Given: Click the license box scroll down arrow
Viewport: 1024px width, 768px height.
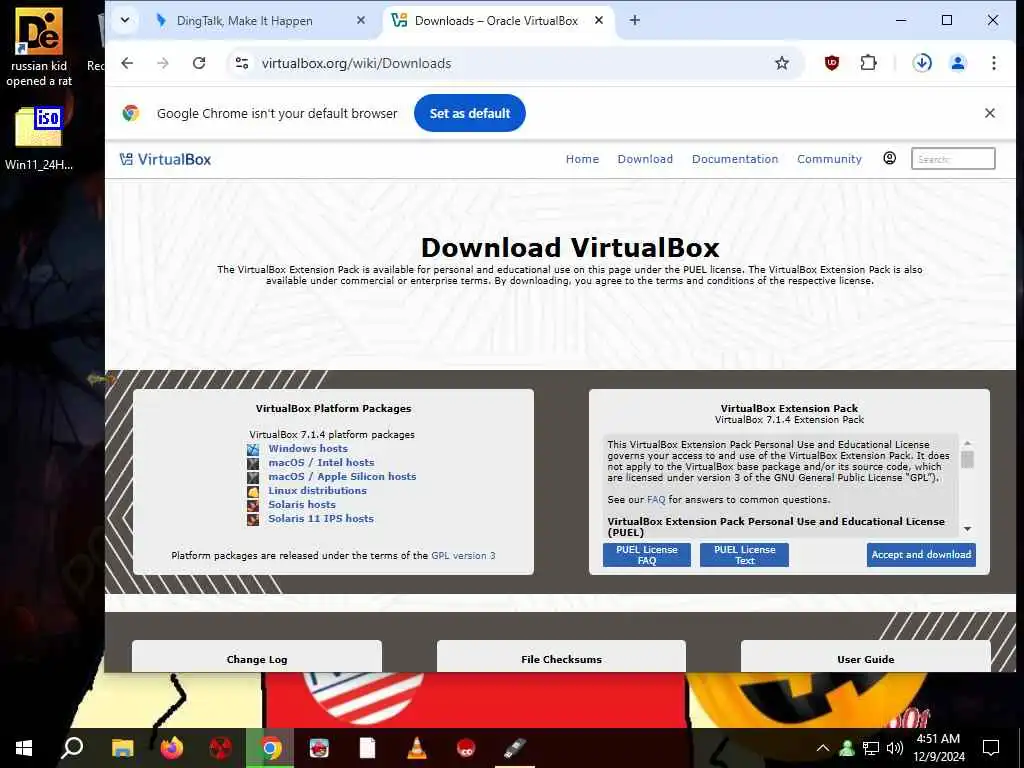Looking at the screenshot, I should 967,529.
